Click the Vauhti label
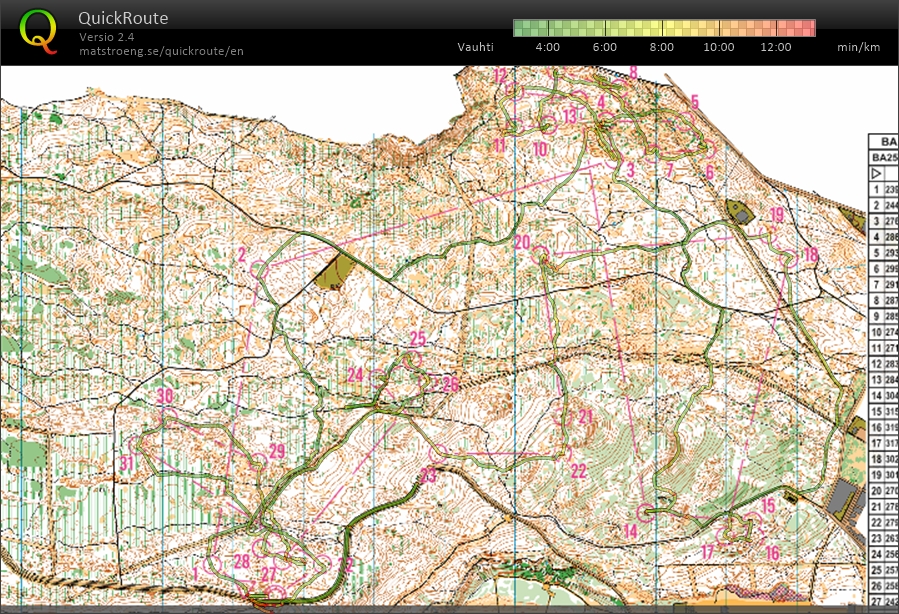 [475, 47]
